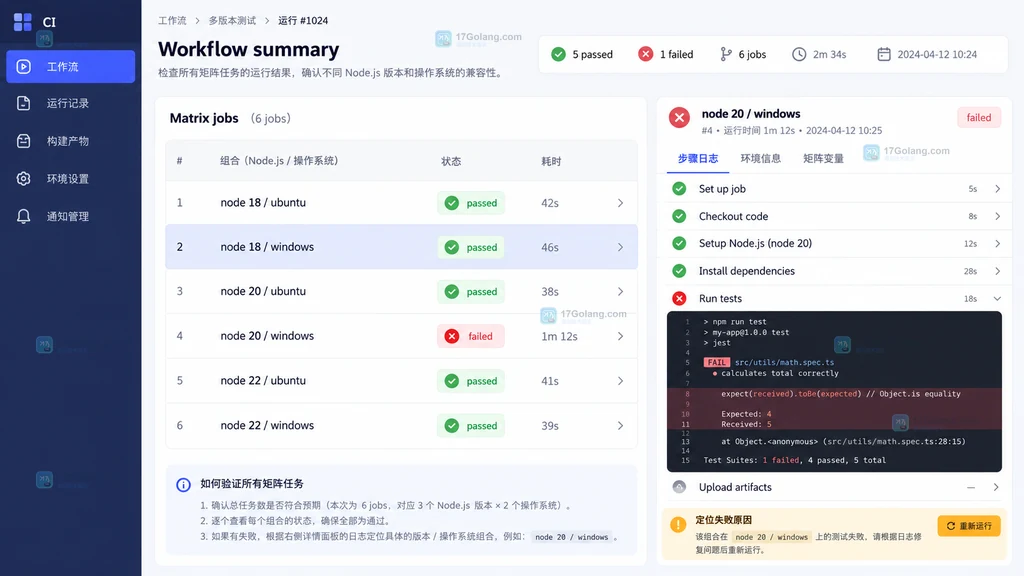Switch to the 矩阵变量 tab

823,159
